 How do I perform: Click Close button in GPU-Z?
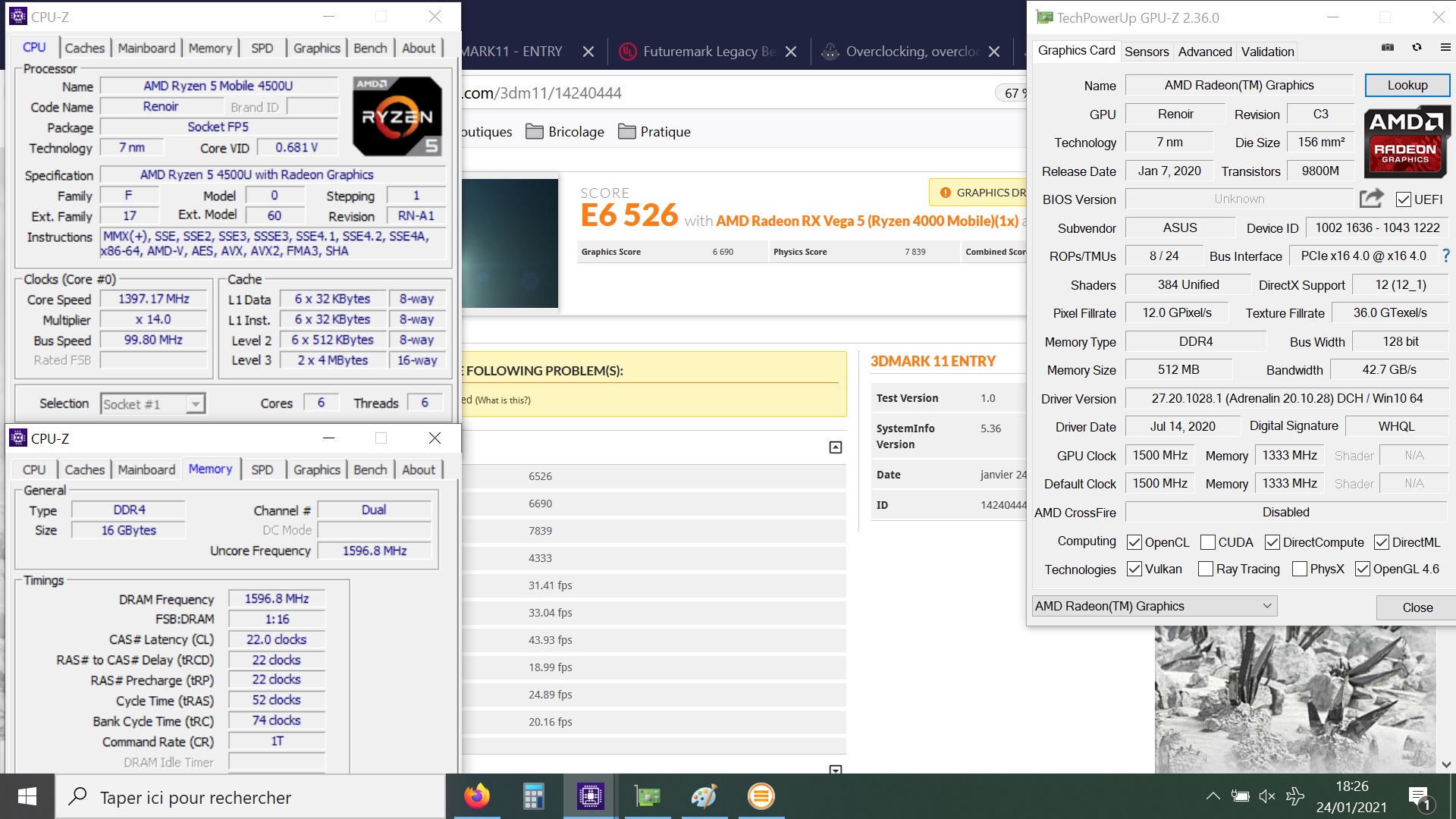[1417, 607]
